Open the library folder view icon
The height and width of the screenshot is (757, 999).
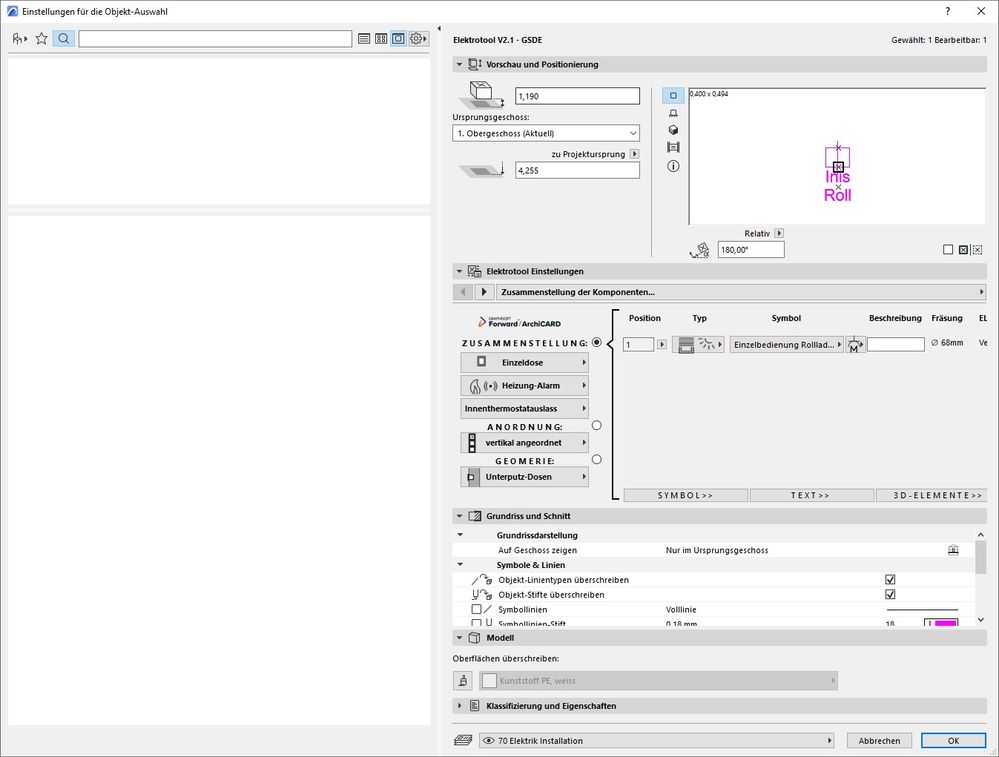pos(20,39)
